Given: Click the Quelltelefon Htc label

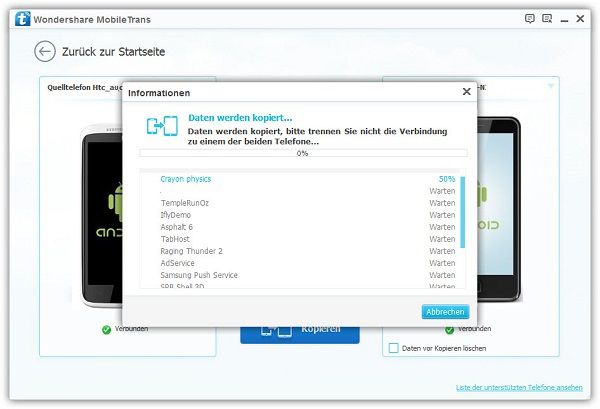Looking at the screenshot, I should (x=85, y=88).
